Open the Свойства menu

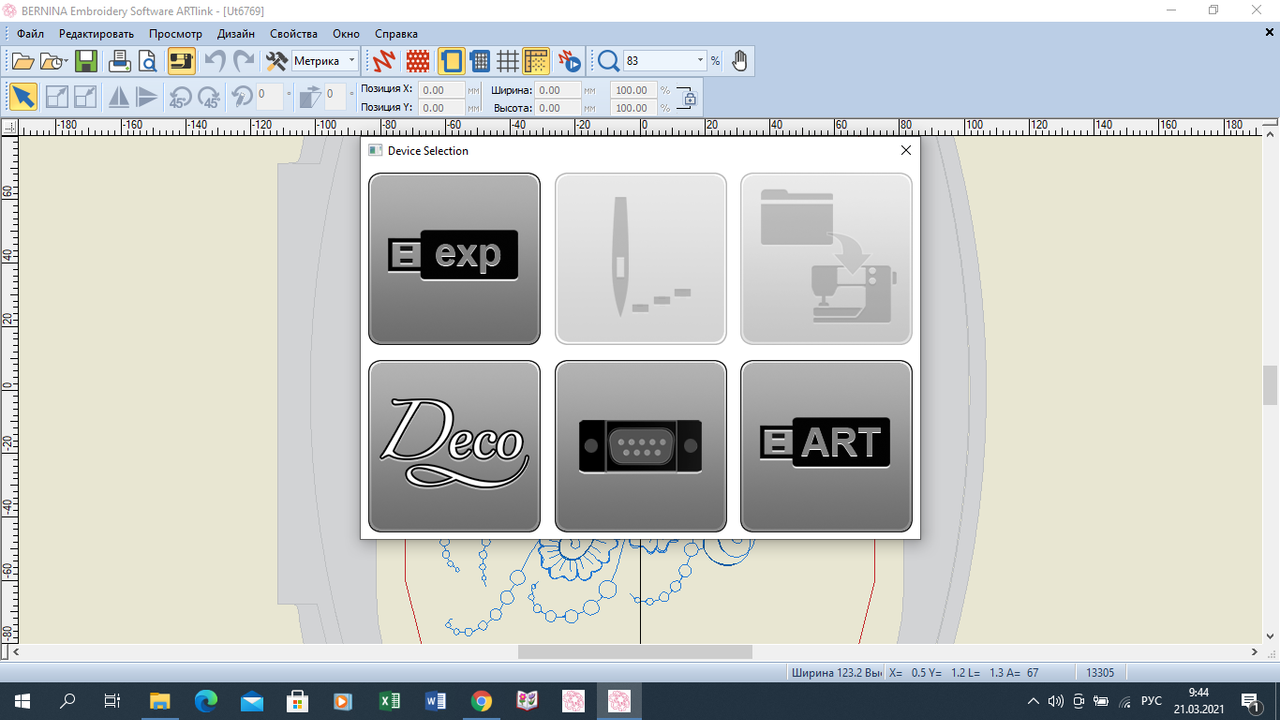click(294, 34)
